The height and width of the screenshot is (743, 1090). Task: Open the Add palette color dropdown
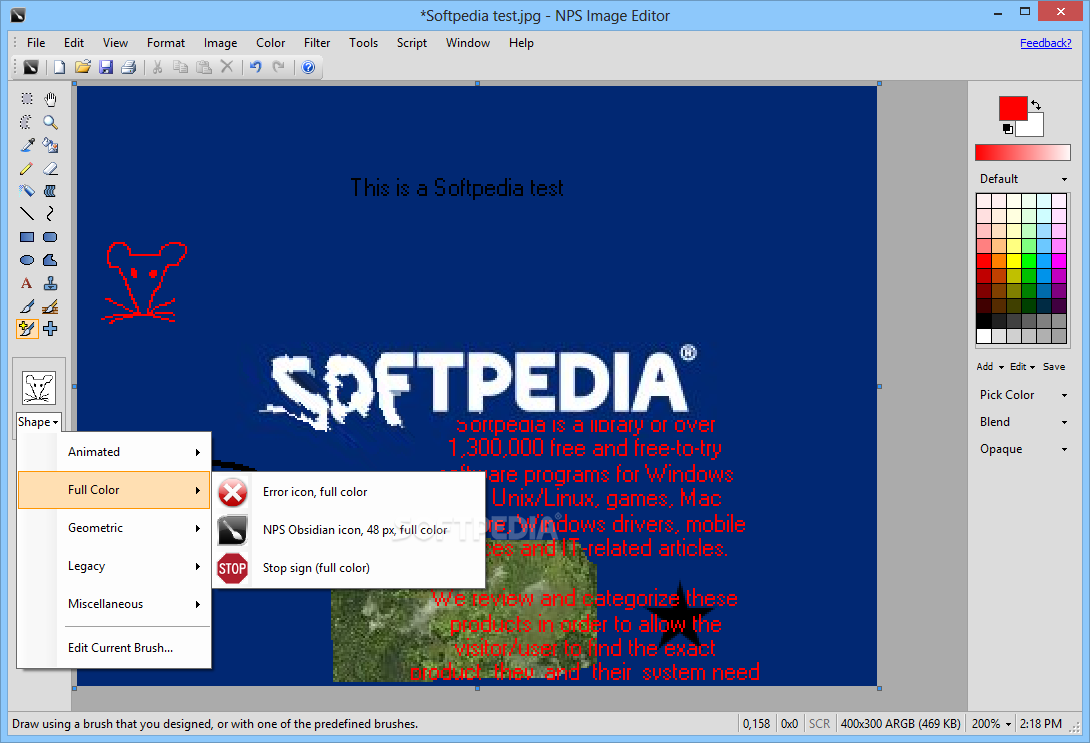990,366
